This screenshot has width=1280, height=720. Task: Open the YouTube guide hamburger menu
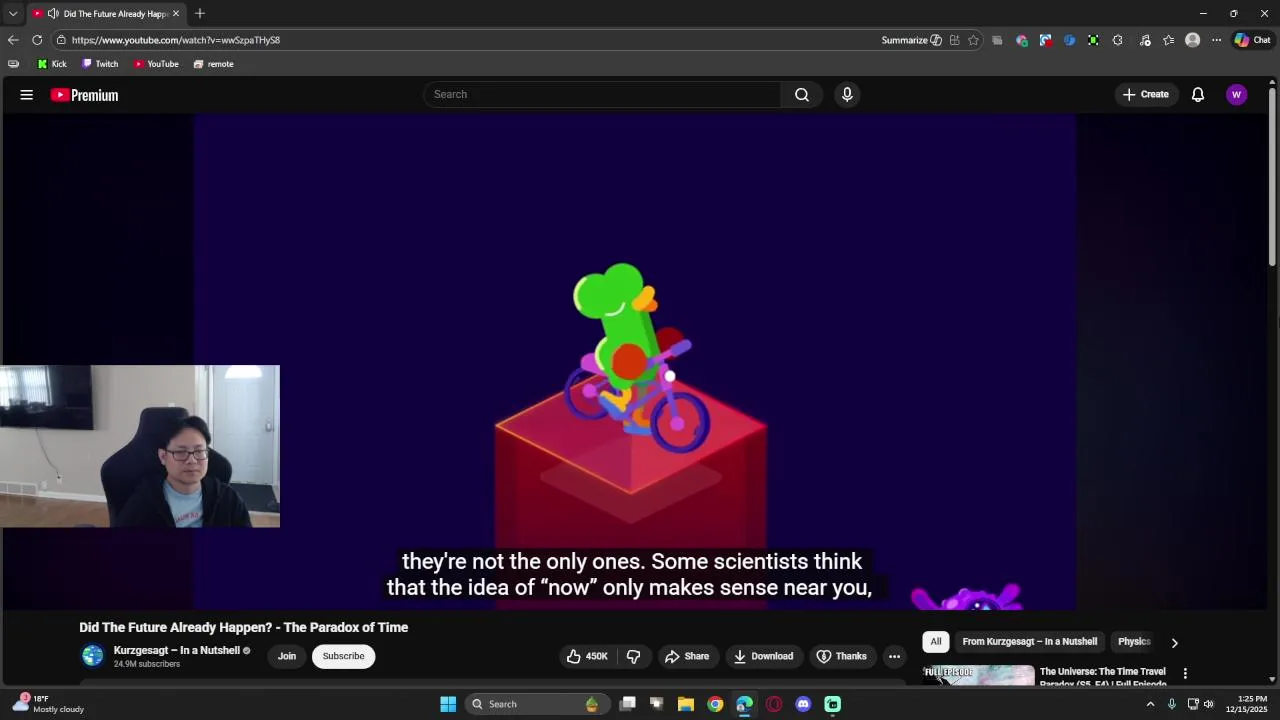(27, 95)
